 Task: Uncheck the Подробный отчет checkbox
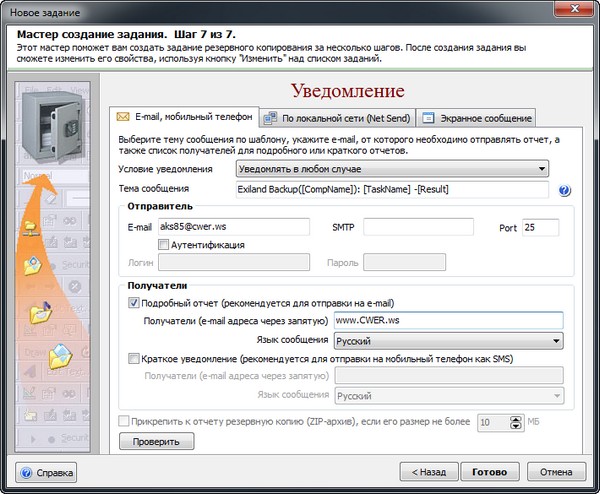pyautogui.click(x=135, y=302)
